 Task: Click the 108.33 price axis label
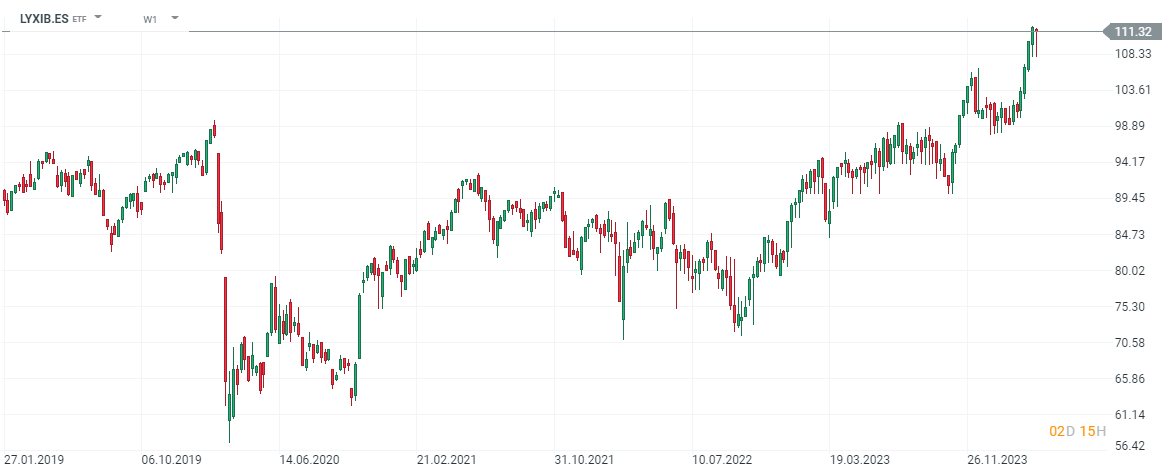[1135, 54]
